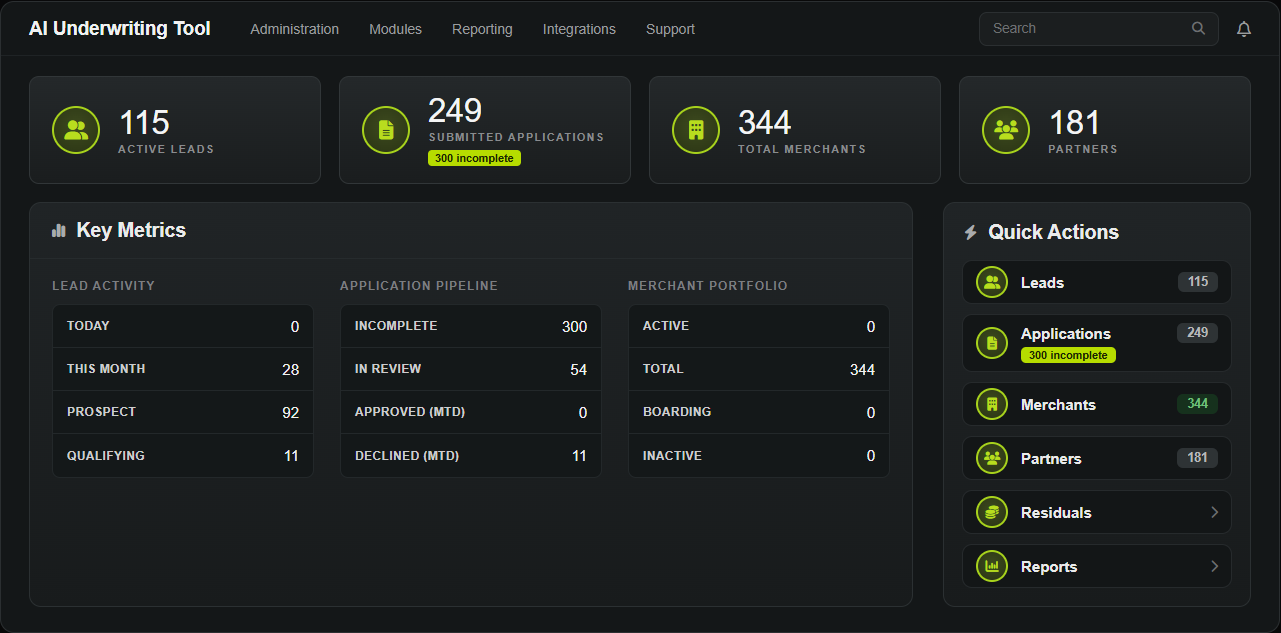
Task: Open Partners in Quick Actions
Action: (1097, 458)
